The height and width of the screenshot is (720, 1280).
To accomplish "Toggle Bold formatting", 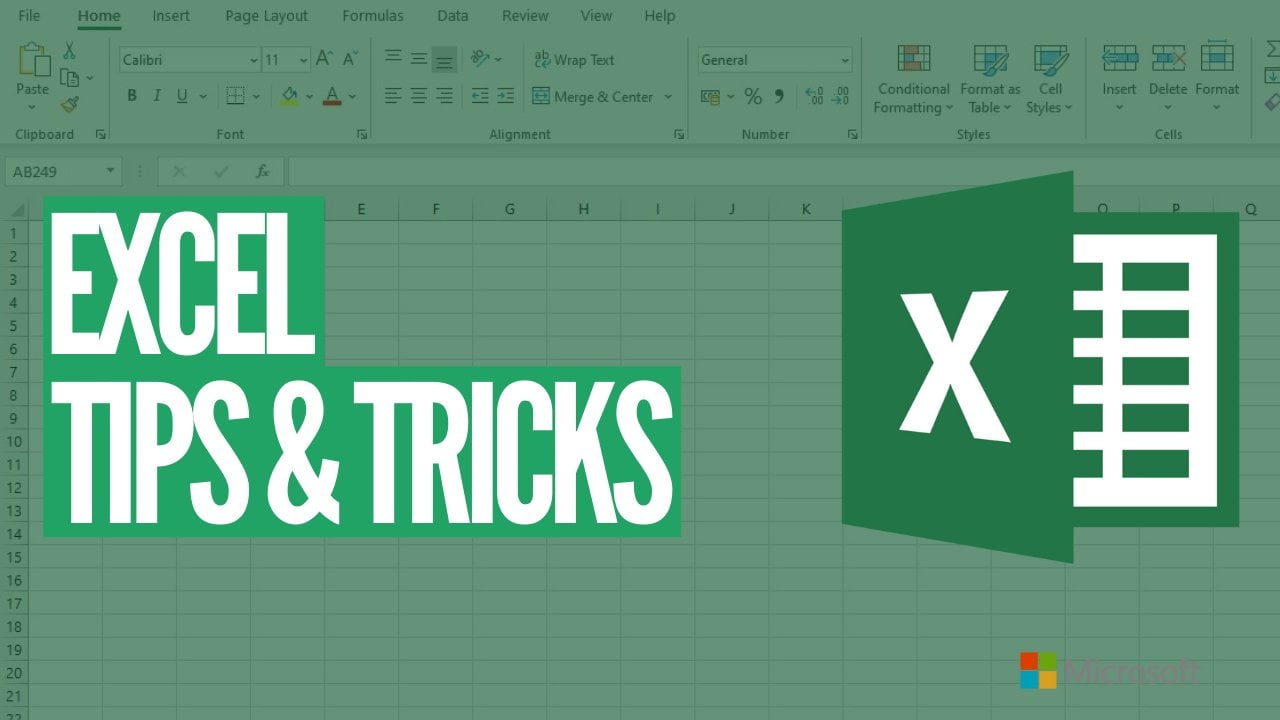I will pyautogui.click(x=132, y=96).
